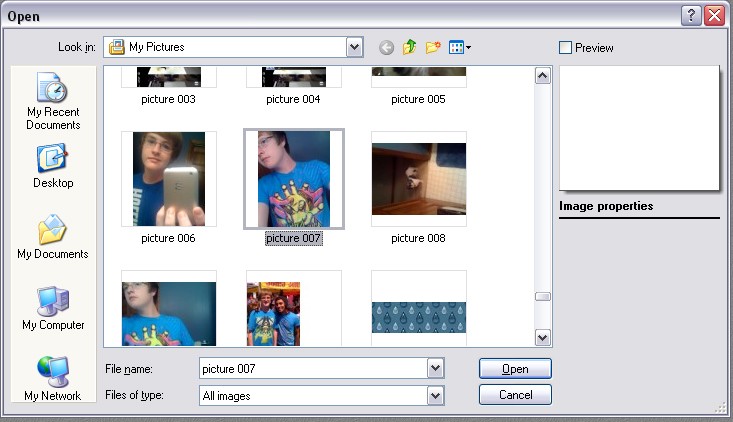The width and height of the screenshot is (733, 422).
Task: Jump to the Desktop location
Action: (x=53, y=166)
